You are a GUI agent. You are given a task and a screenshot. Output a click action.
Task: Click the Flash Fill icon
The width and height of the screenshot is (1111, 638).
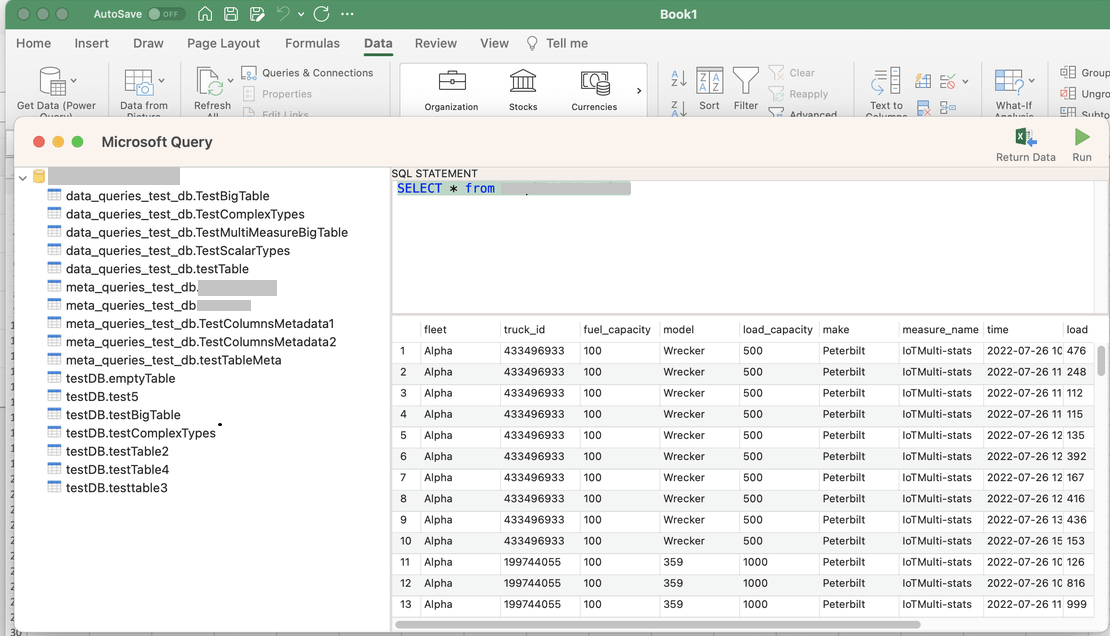(923, 81)
